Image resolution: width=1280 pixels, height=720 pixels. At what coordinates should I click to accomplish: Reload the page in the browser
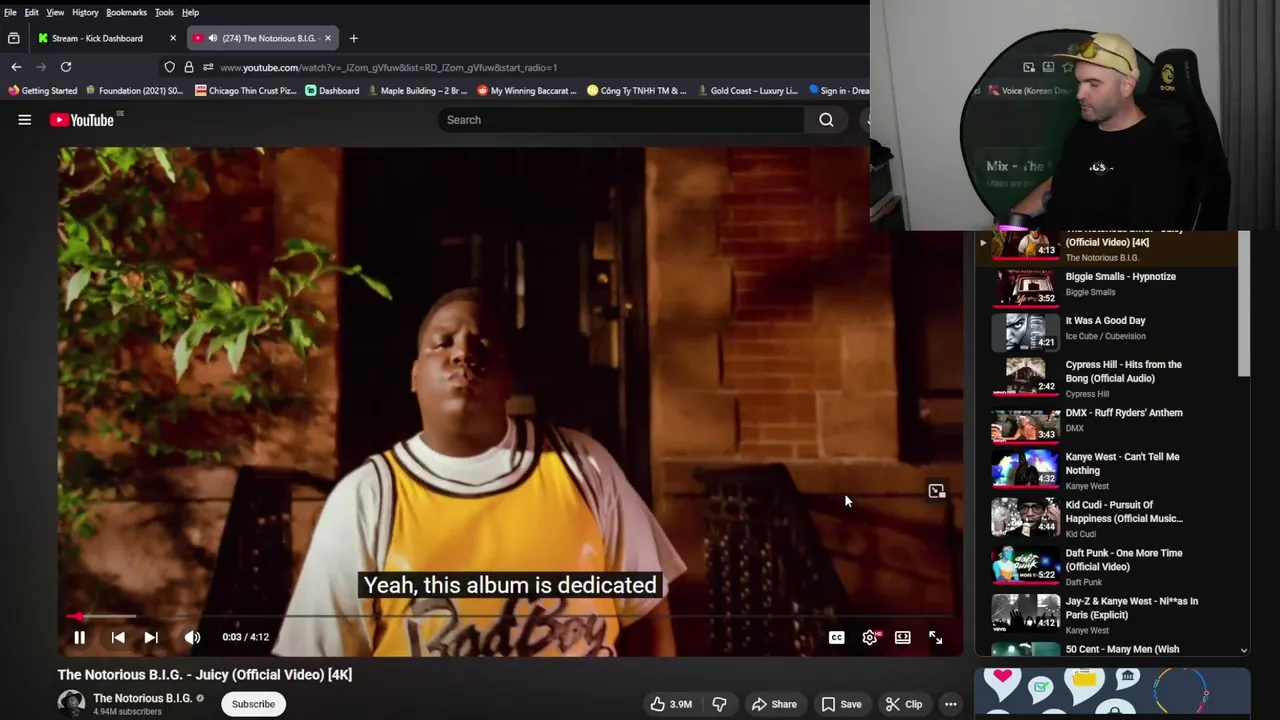click(x=66, y=67)
